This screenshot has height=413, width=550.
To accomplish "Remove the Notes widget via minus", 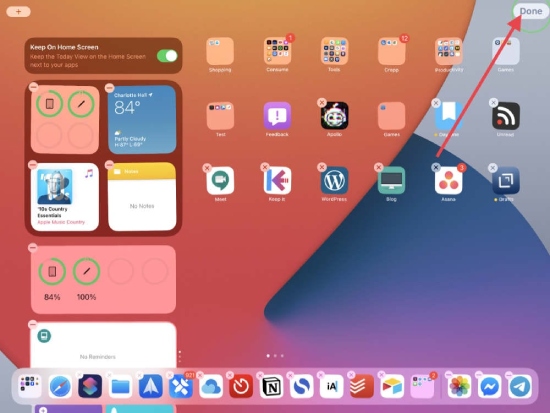I will coord(109,164).
